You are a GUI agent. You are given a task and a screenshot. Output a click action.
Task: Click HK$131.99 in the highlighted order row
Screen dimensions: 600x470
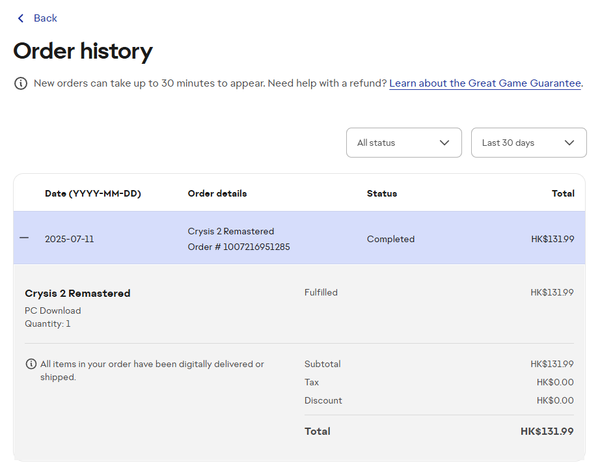pos(553,239)
